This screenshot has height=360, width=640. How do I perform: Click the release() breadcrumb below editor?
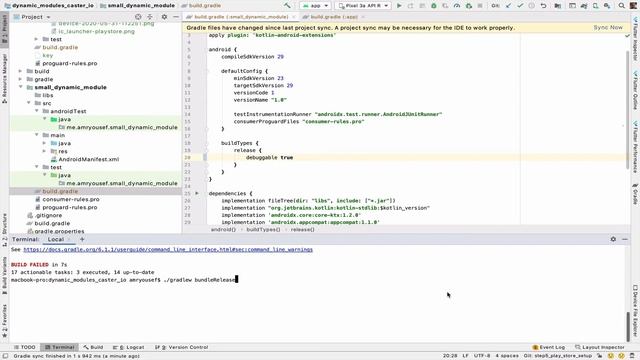(x=302, y=230)
